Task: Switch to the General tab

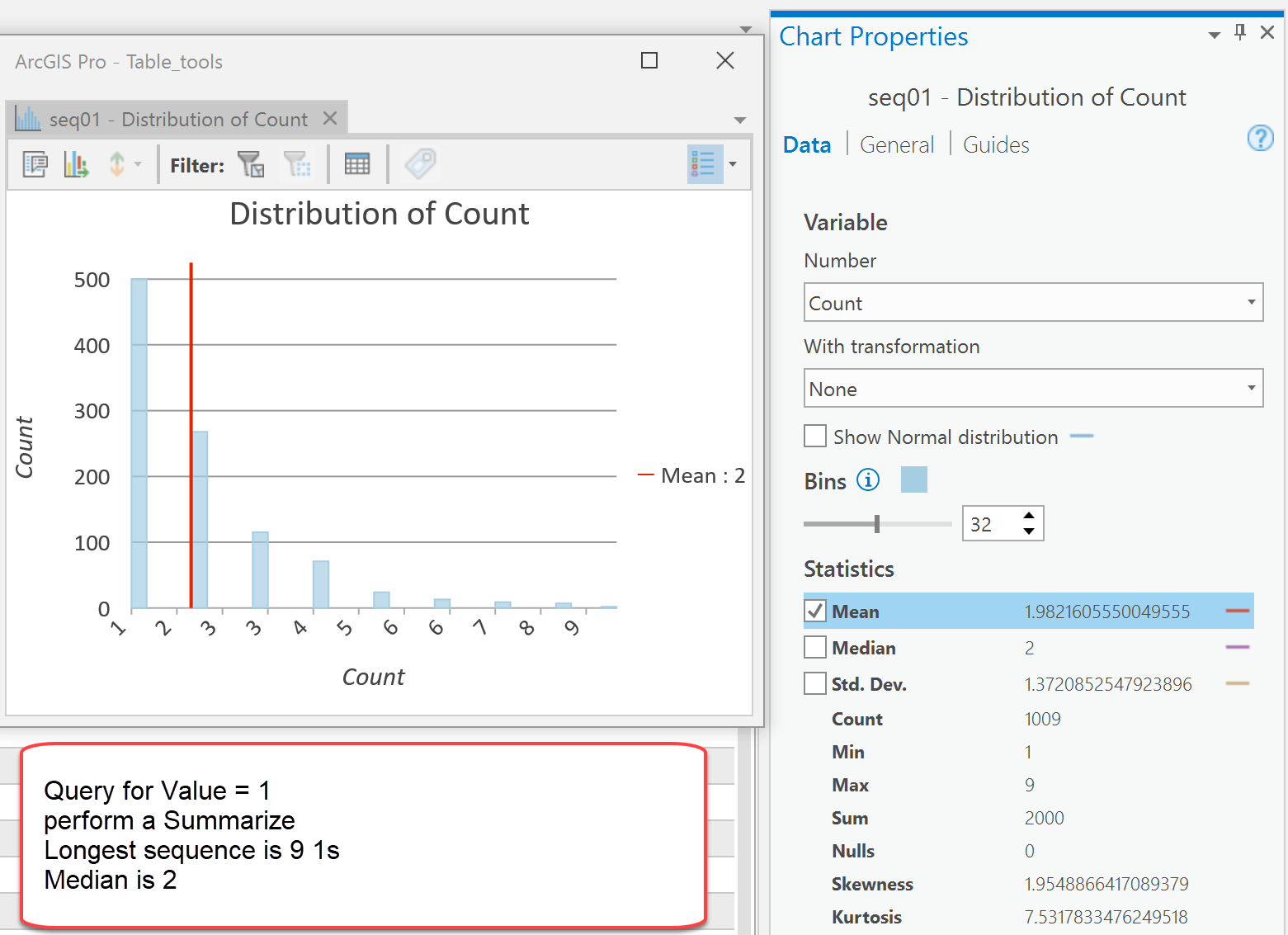Action: coord(897,145)
